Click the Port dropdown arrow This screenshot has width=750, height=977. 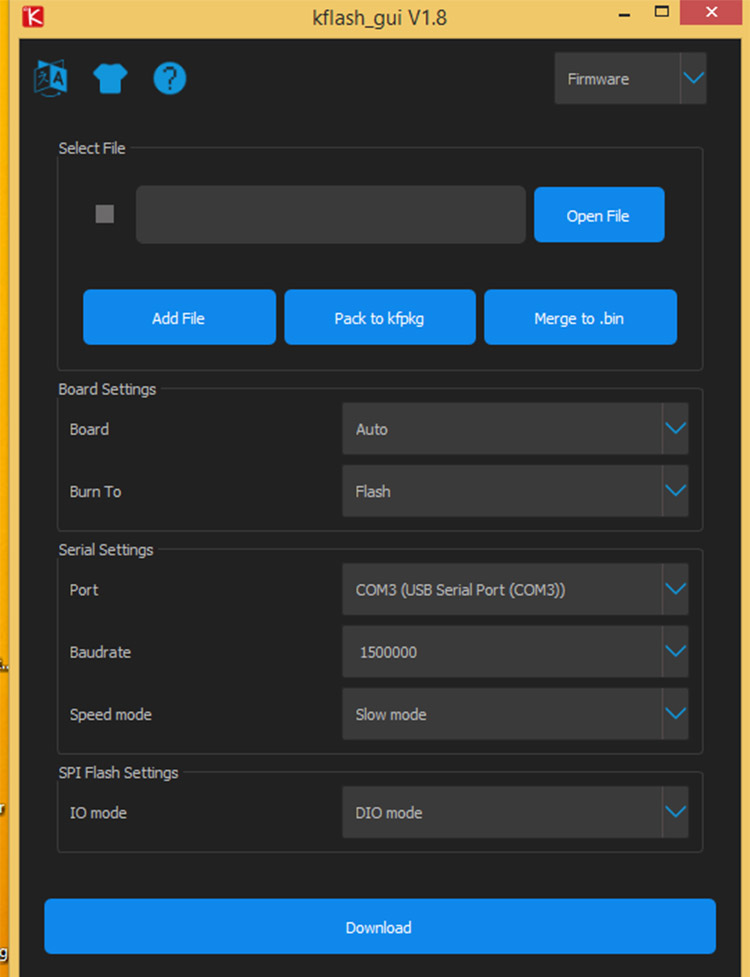[675, 589]
